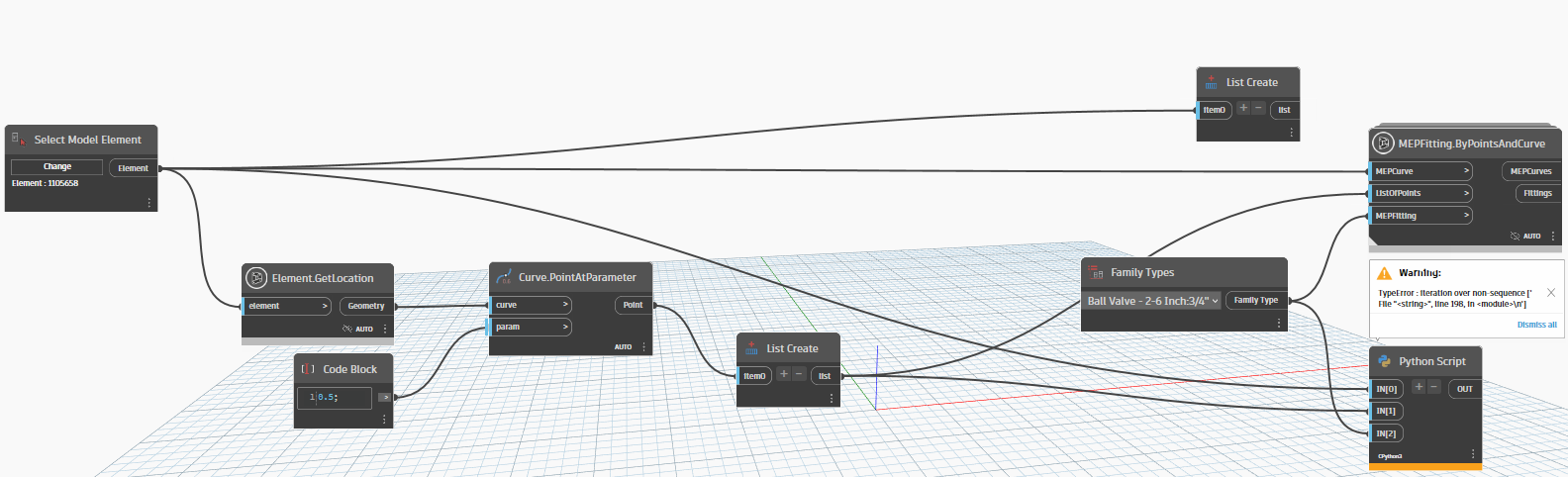This screenshot has height=477, width=1568.
Task: Close the TypeError warning bubble
Action: 1550,293
